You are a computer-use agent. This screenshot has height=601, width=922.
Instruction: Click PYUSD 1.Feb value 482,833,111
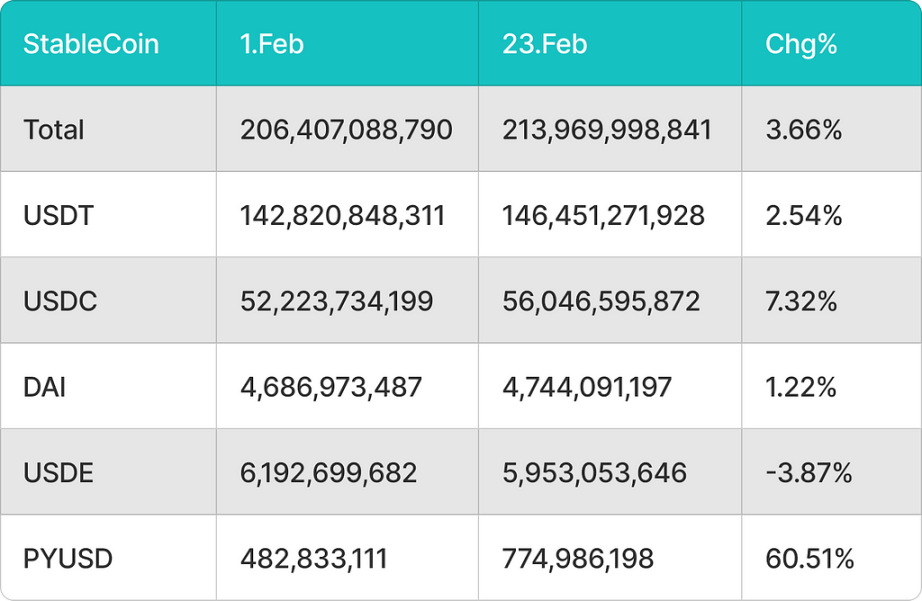[314, 559]
